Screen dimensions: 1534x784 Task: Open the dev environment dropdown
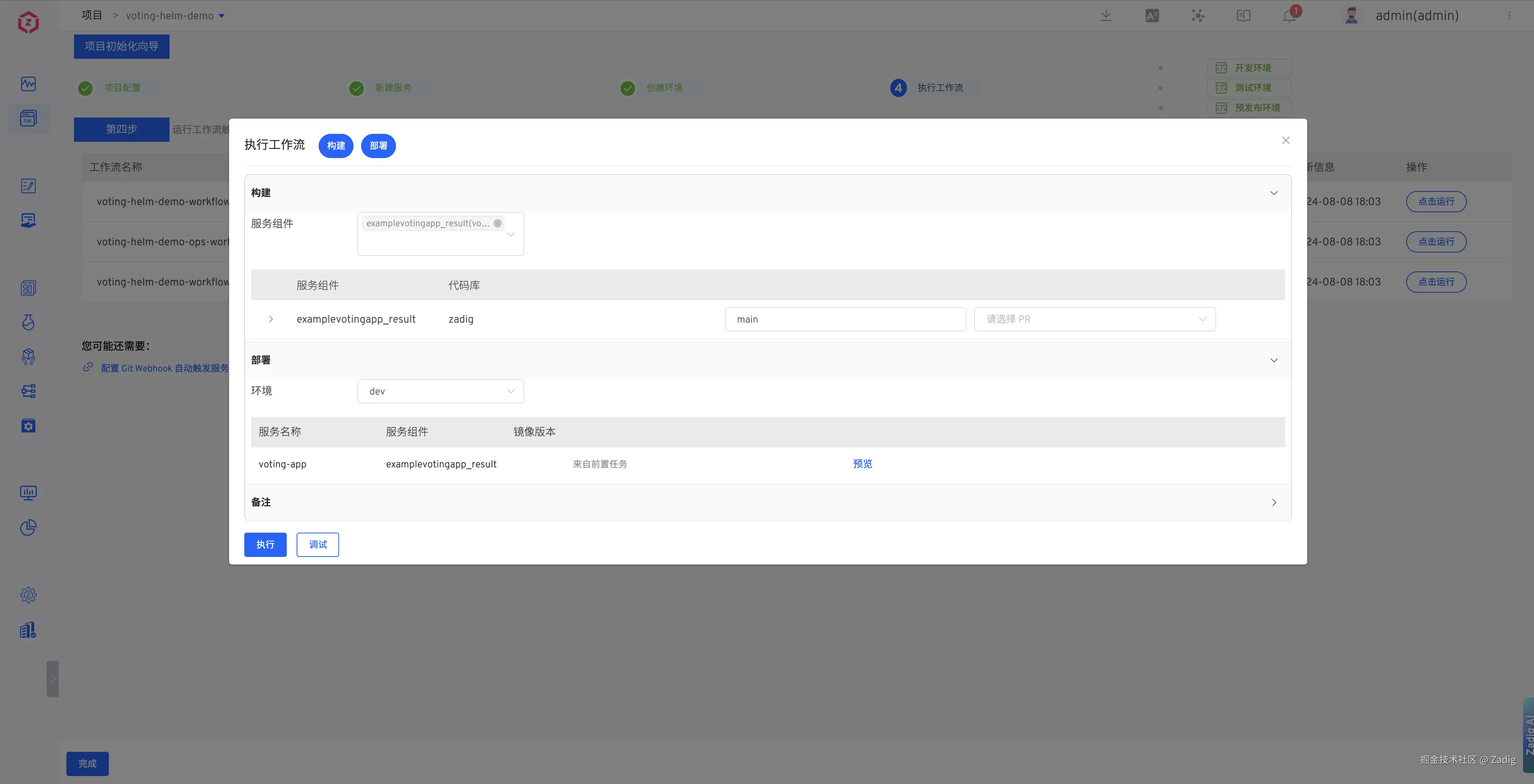pos(440,391)
